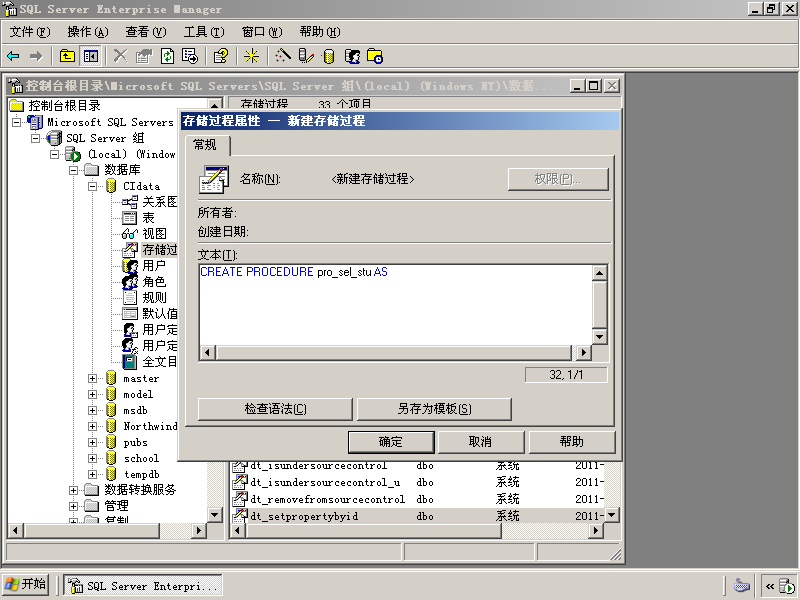Collapse the SQL Server 组 node
Image resolution: width=800 pixels, height=600 pixels.
[x=35, y=138]
